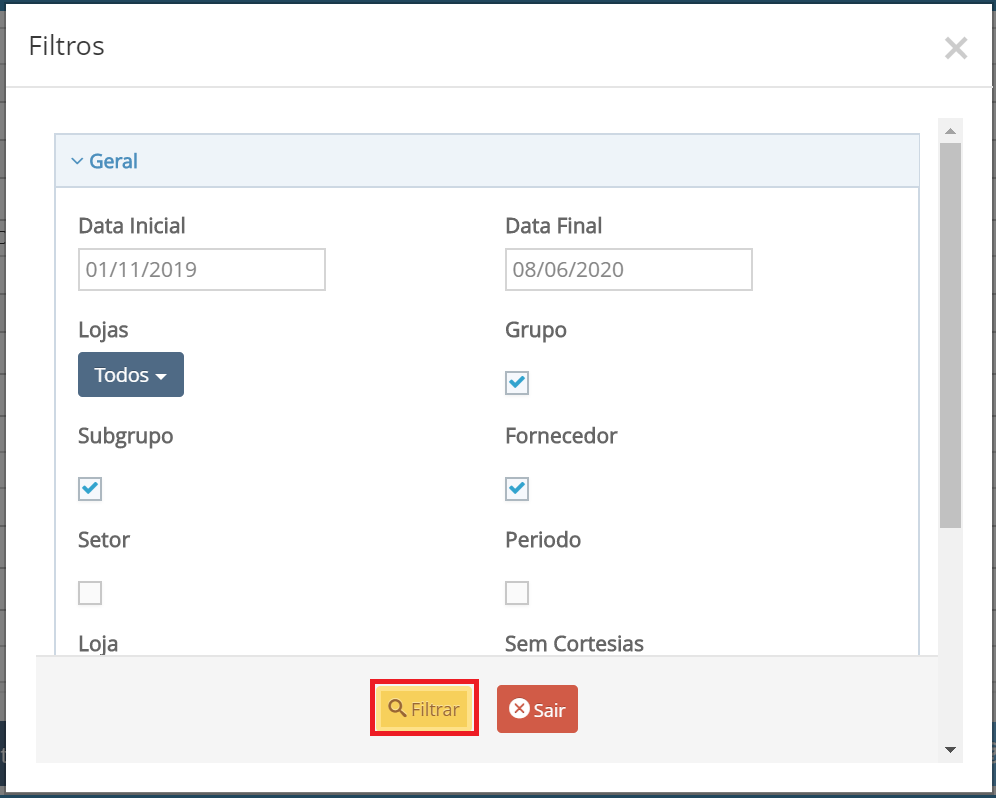
Task: Click the Setor label
Action: pos(104,540)
